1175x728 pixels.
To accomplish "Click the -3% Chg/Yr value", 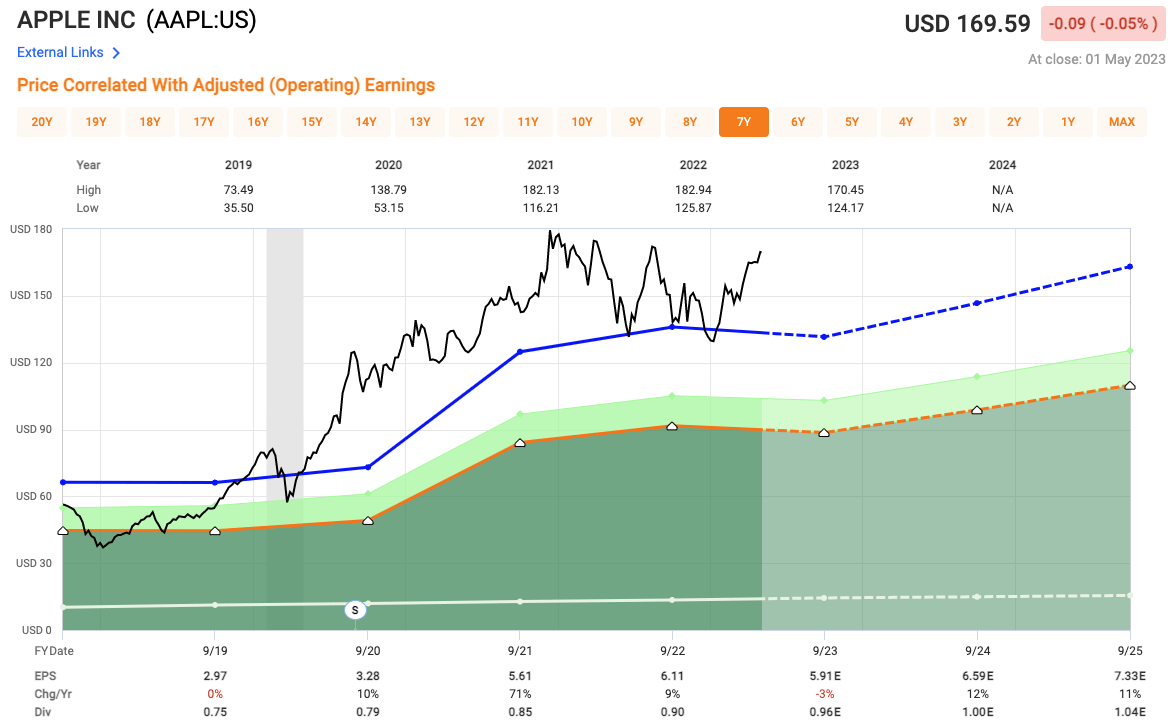I will (825, 694).
